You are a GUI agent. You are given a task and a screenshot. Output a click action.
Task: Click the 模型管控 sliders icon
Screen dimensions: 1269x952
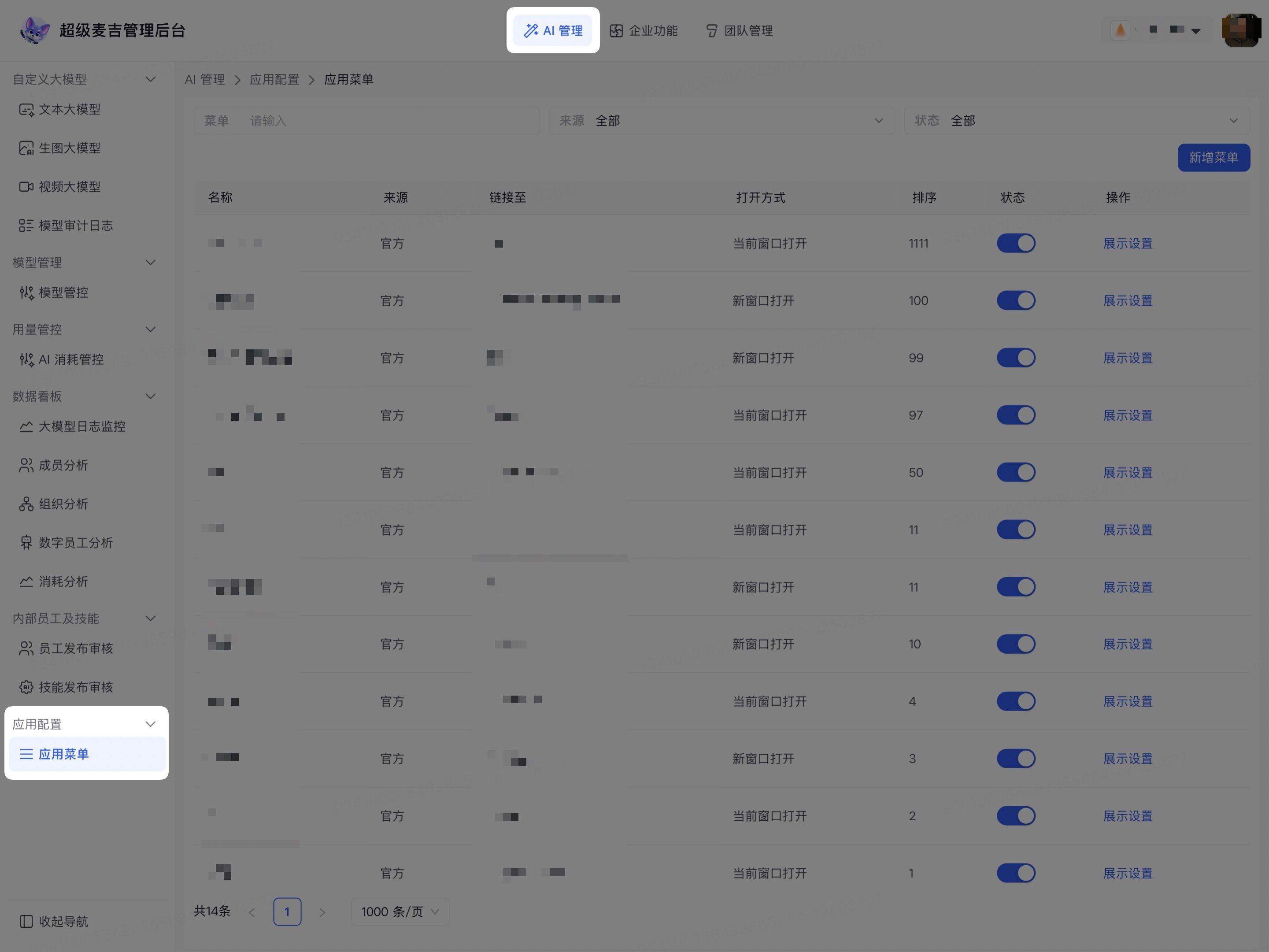[x=26, y=293]
